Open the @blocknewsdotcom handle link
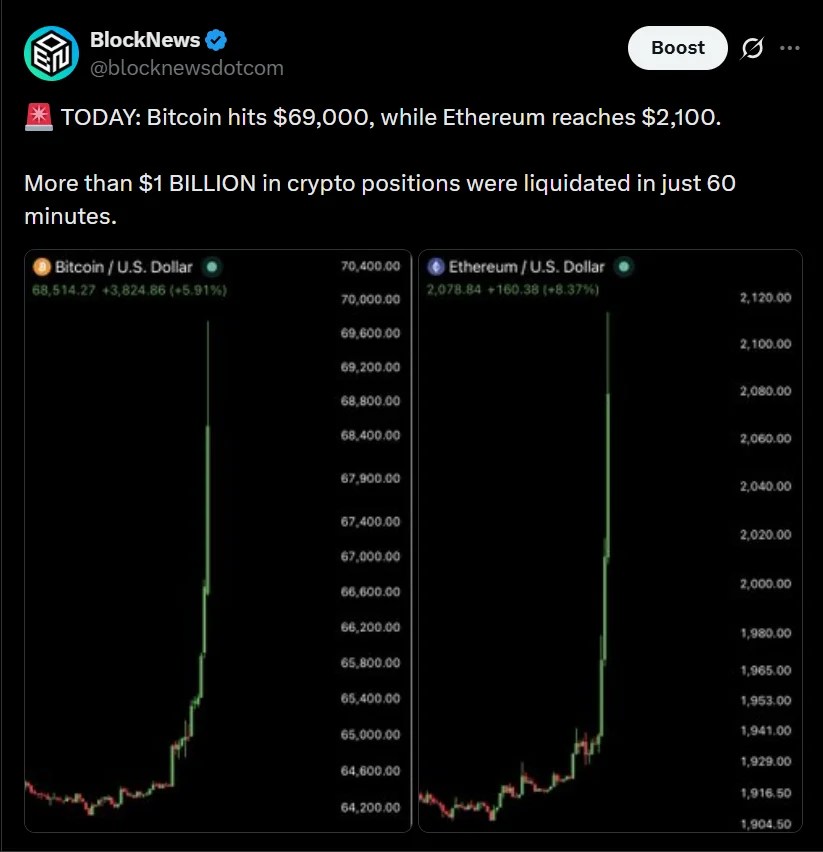The height and width of the screenshot is (852, 823). coord(187,68)
